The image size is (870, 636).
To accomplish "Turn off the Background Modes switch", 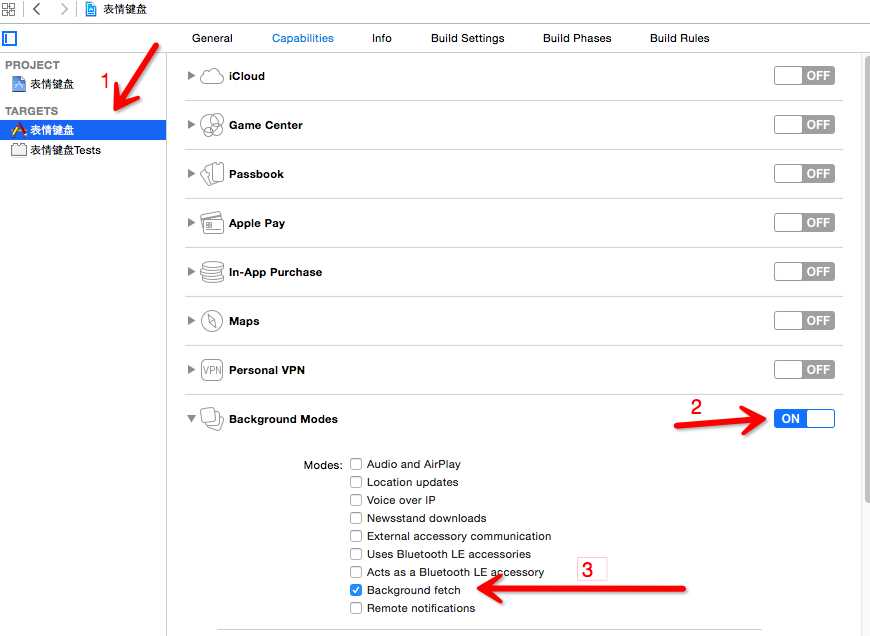I will (804, 418).
